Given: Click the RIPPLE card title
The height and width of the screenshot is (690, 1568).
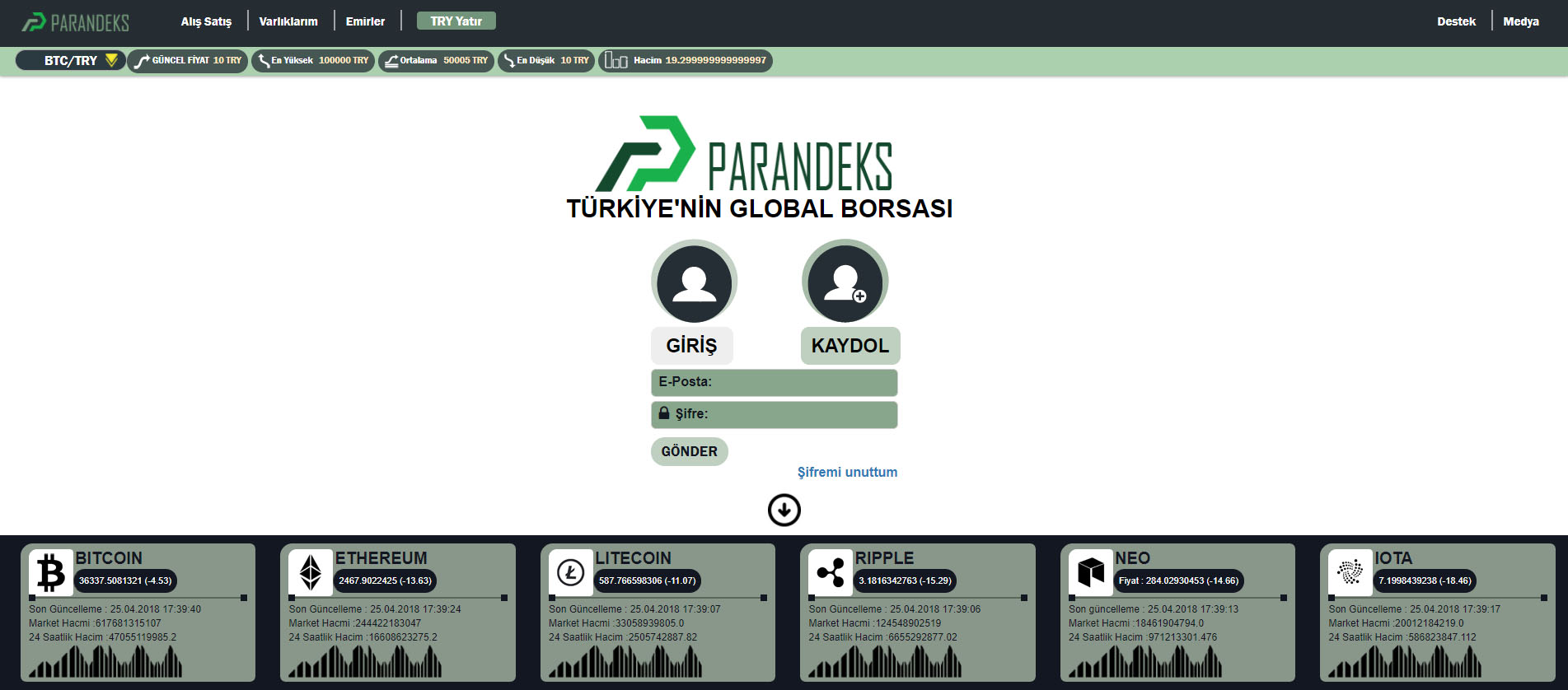Looking at the screenshot, I should click(x=885, y=558).
